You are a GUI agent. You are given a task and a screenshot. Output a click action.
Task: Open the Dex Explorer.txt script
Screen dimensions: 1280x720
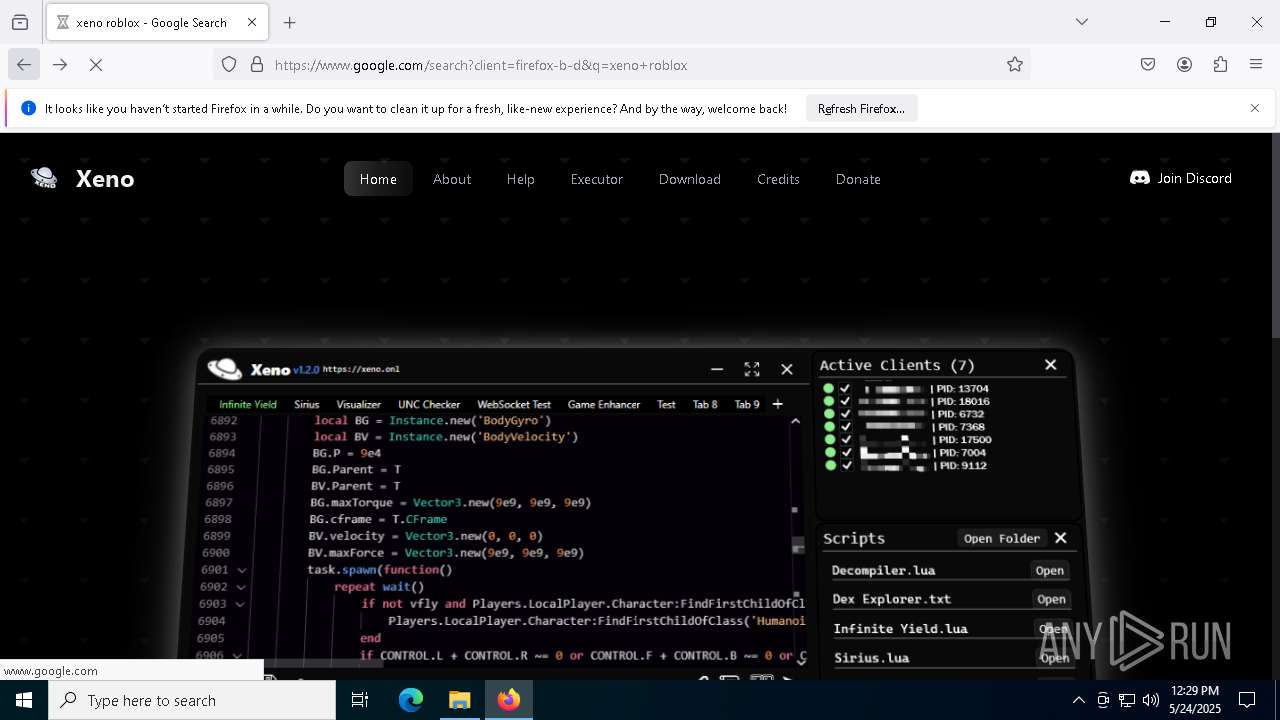(1051, 599)
